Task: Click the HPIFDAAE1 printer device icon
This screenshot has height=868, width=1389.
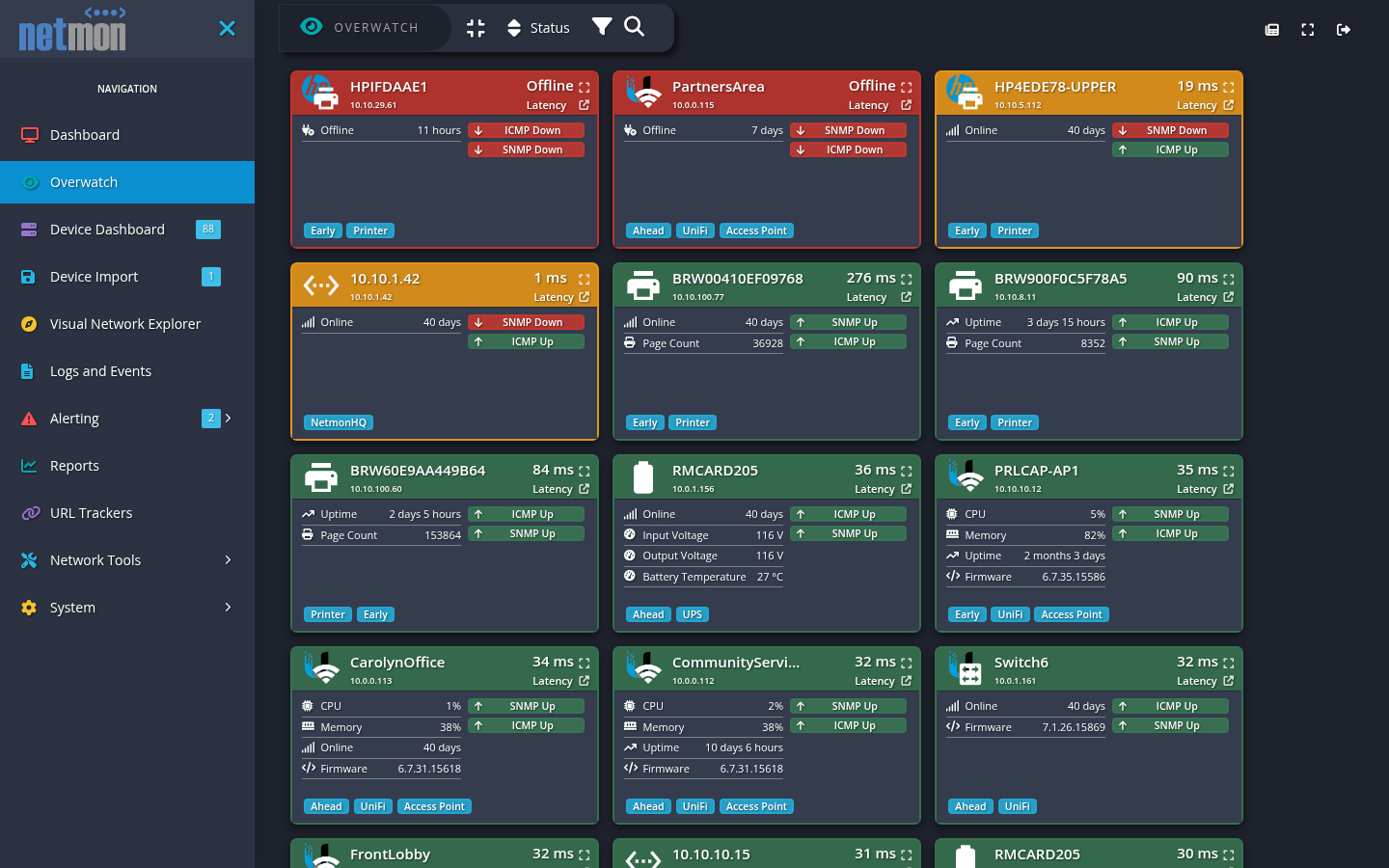Action: pyautogui.click(x=320, y=93)
